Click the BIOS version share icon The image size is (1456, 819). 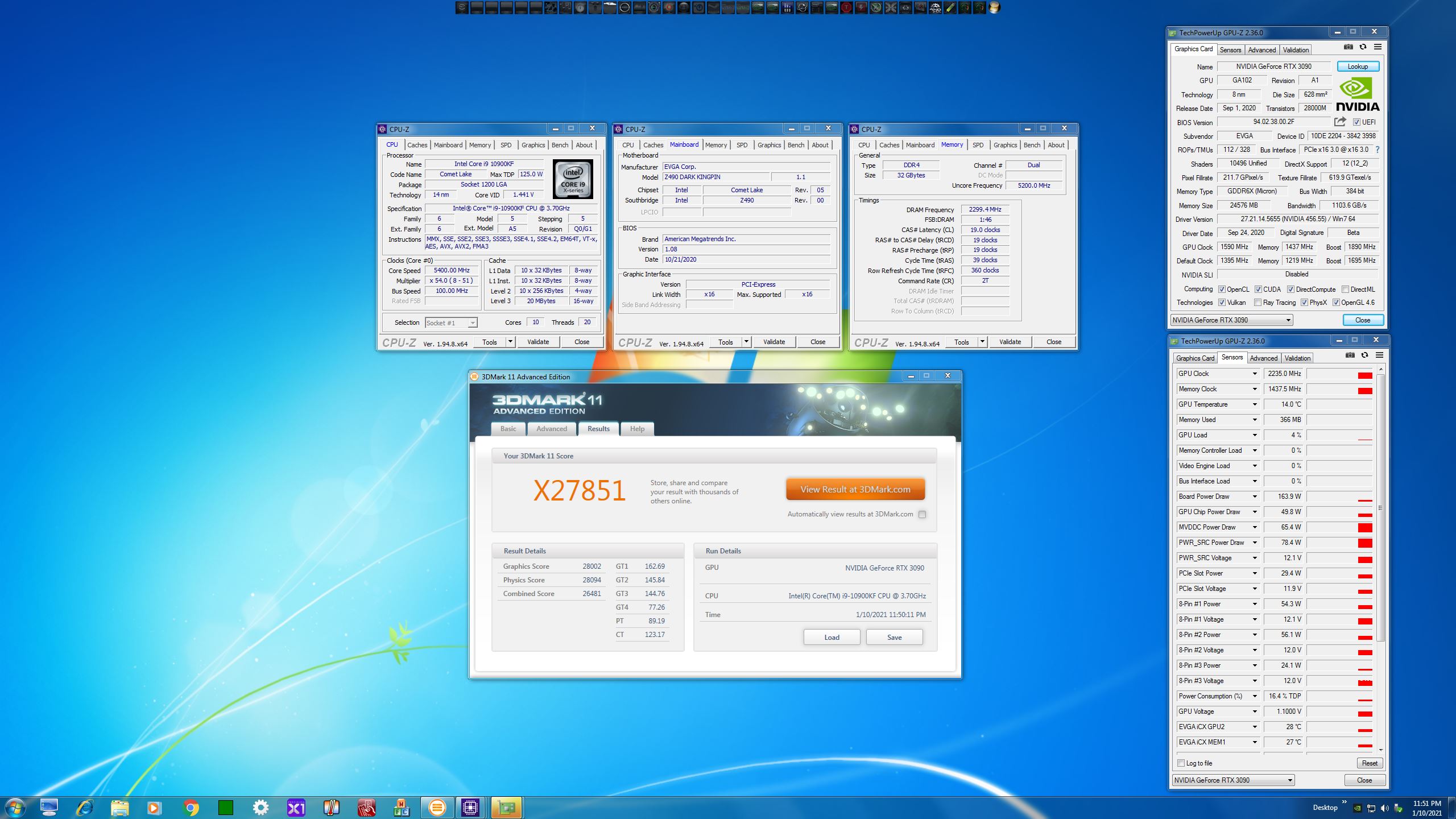click(x=1340, y=122)
